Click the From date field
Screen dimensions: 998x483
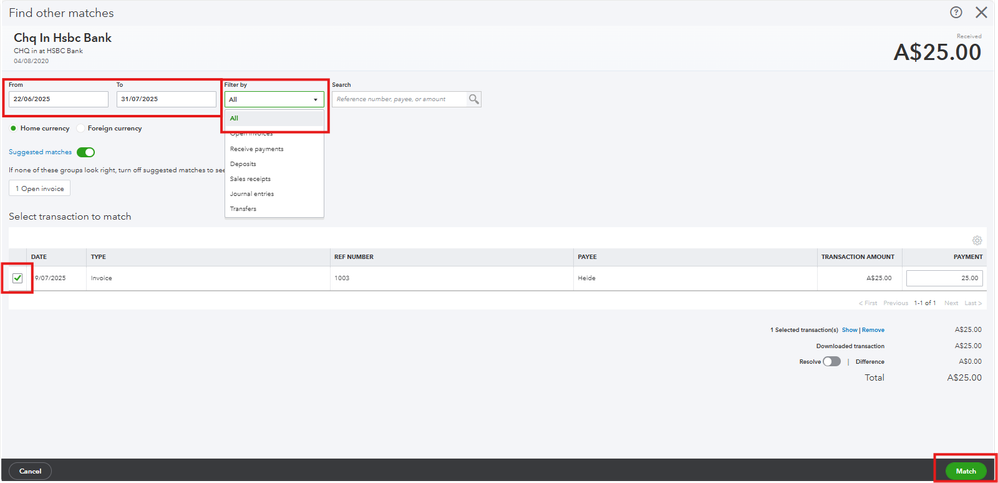point(59,99)
